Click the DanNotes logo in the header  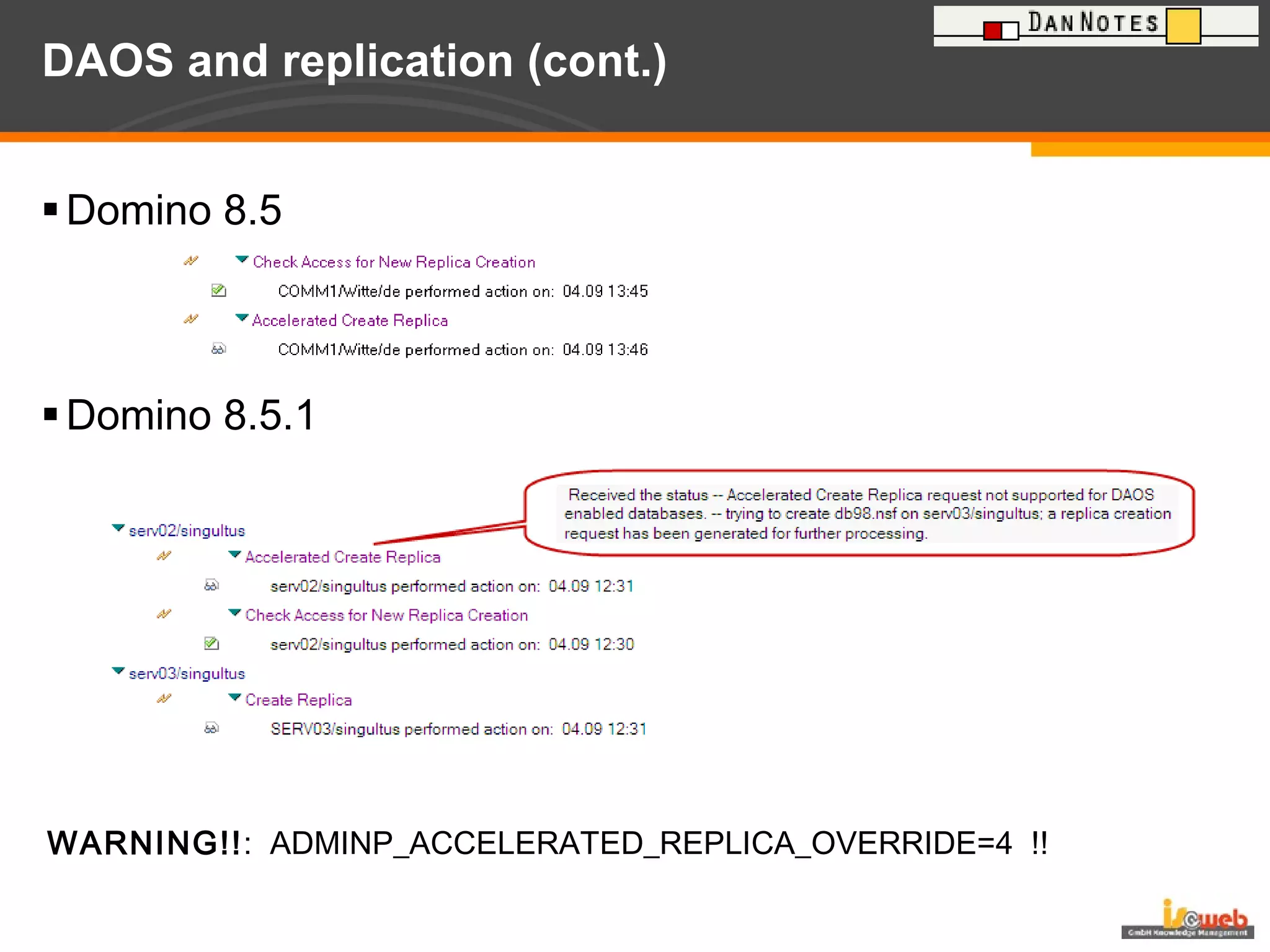[x=1096, y=25]
